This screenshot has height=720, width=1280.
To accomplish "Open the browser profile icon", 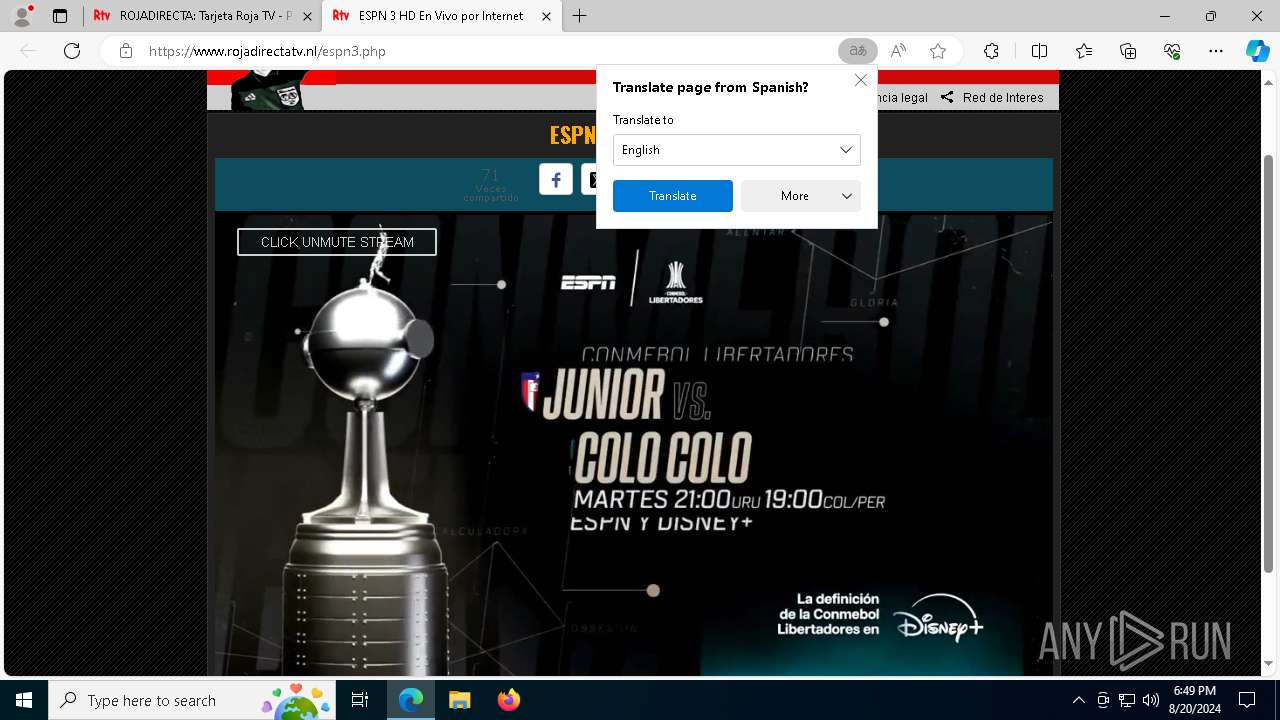I will [22, 16].
